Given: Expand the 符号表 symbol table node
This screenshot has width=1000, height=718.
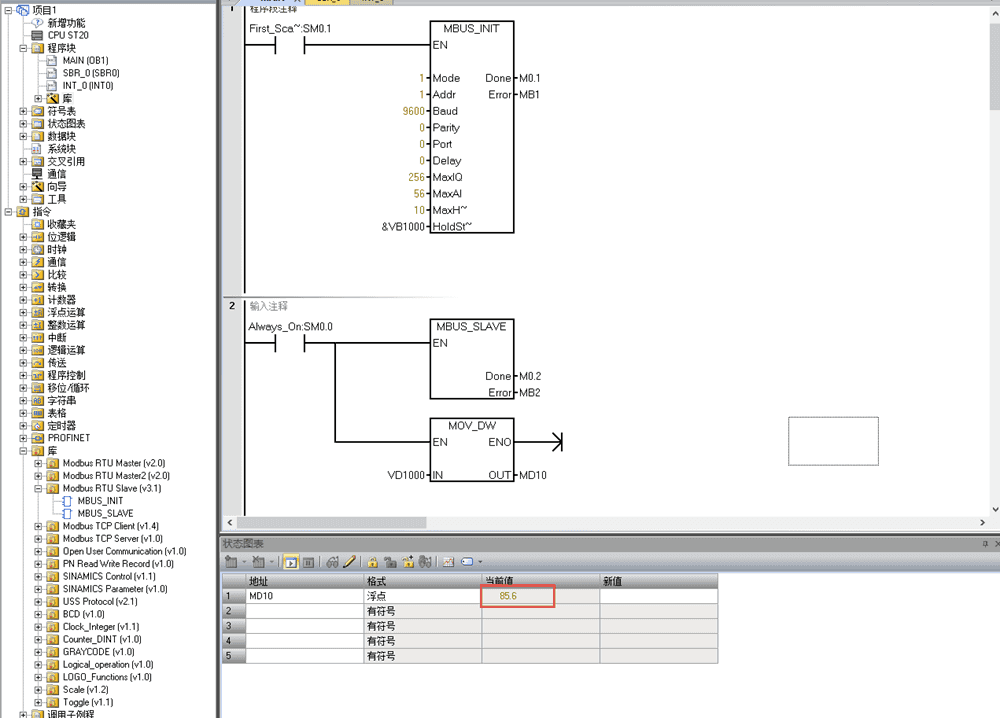Looking at the screenshot, I should point(24,111).
